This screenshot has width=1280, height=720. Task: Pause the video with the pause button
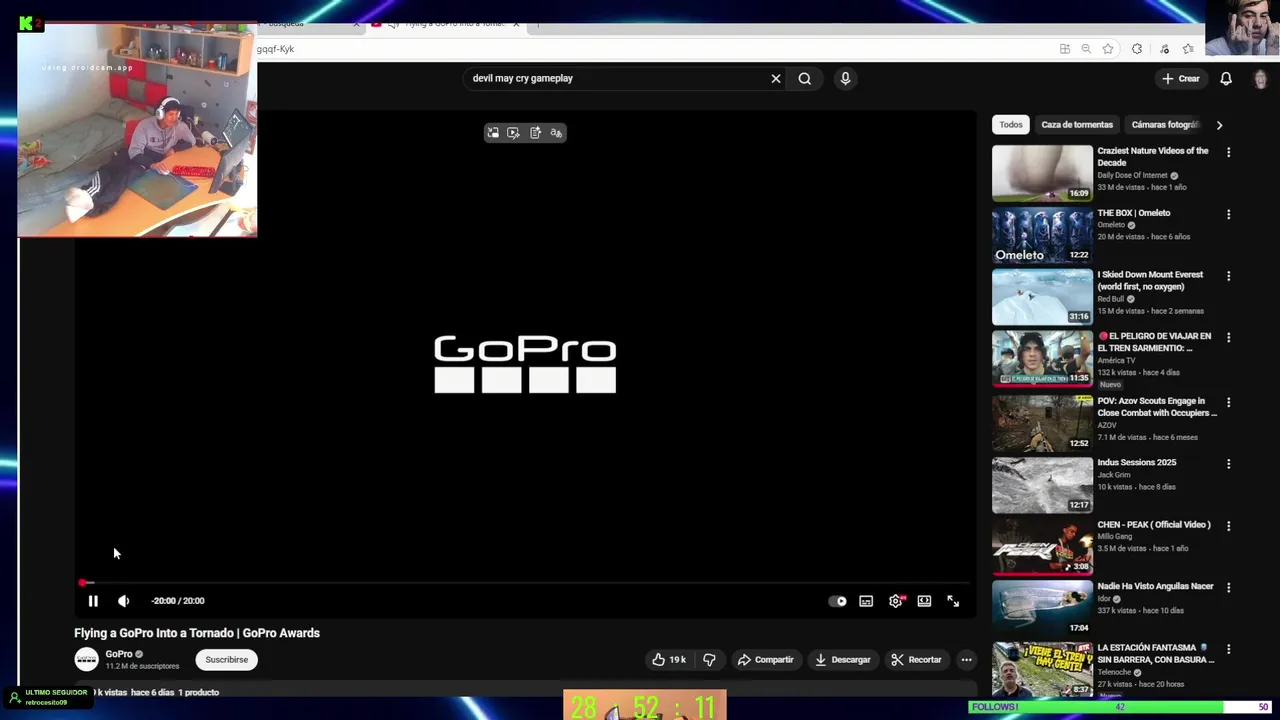point(93,601)
